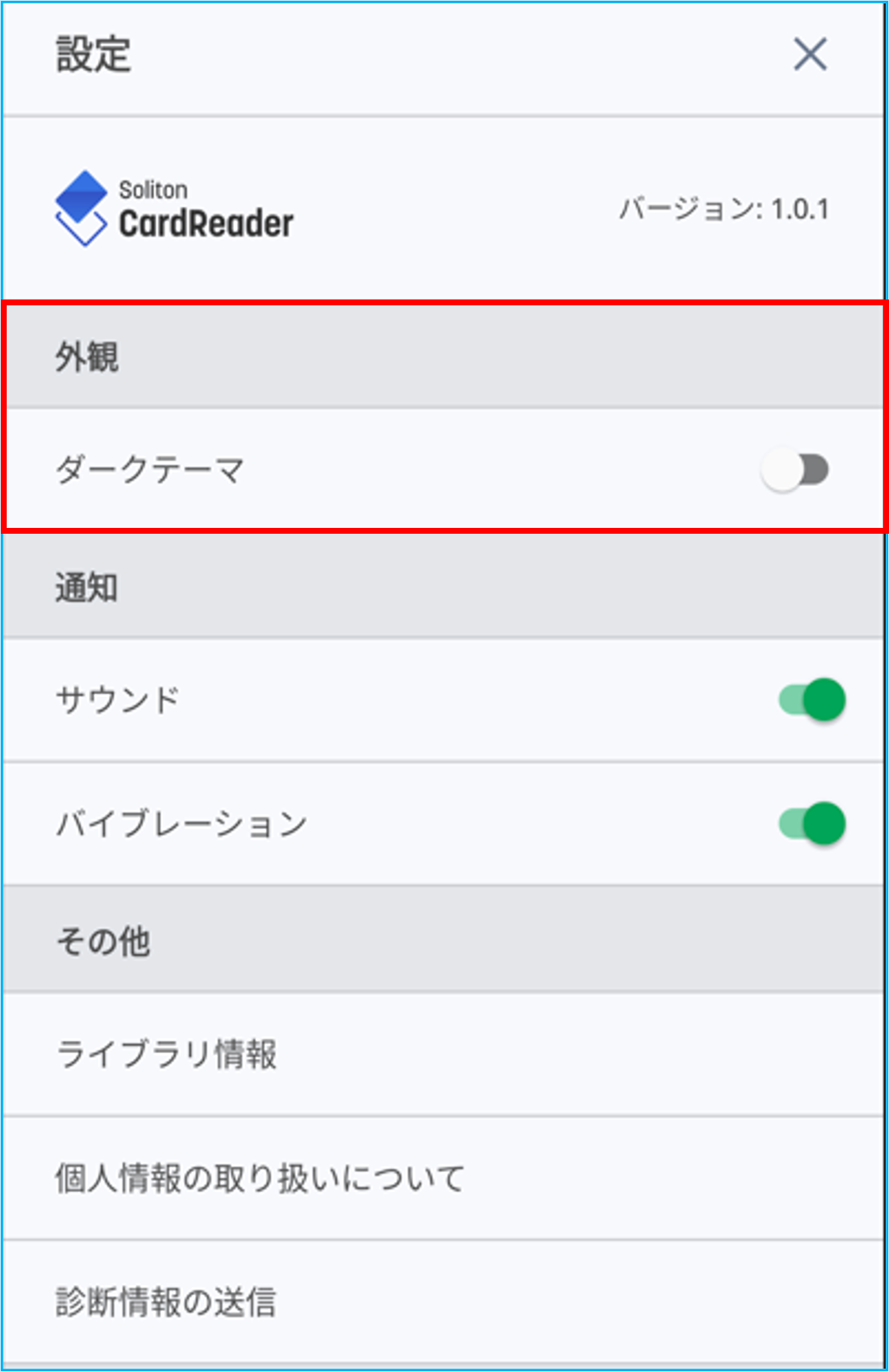Open 個人情報の取り扱いについて item
The height and width of the screenshot is (1372, 889).
(x=444, y=1178)
